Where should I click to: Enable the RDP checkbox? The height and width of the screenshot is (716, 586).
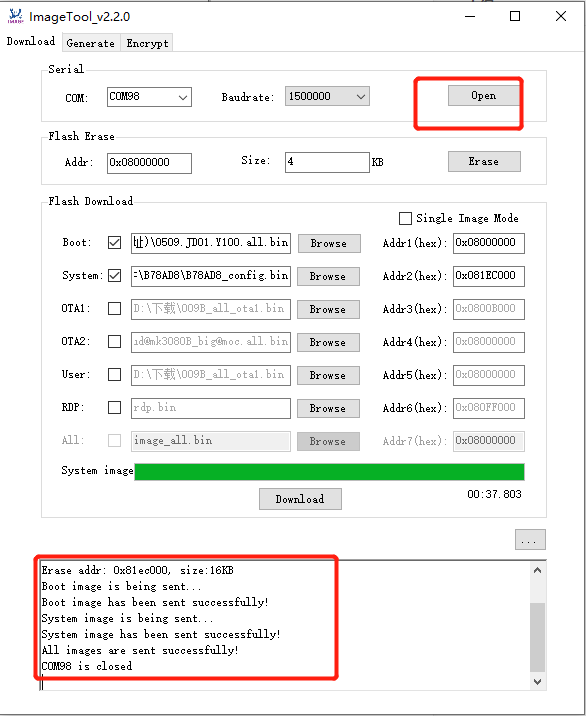click(x=114, y=407)
